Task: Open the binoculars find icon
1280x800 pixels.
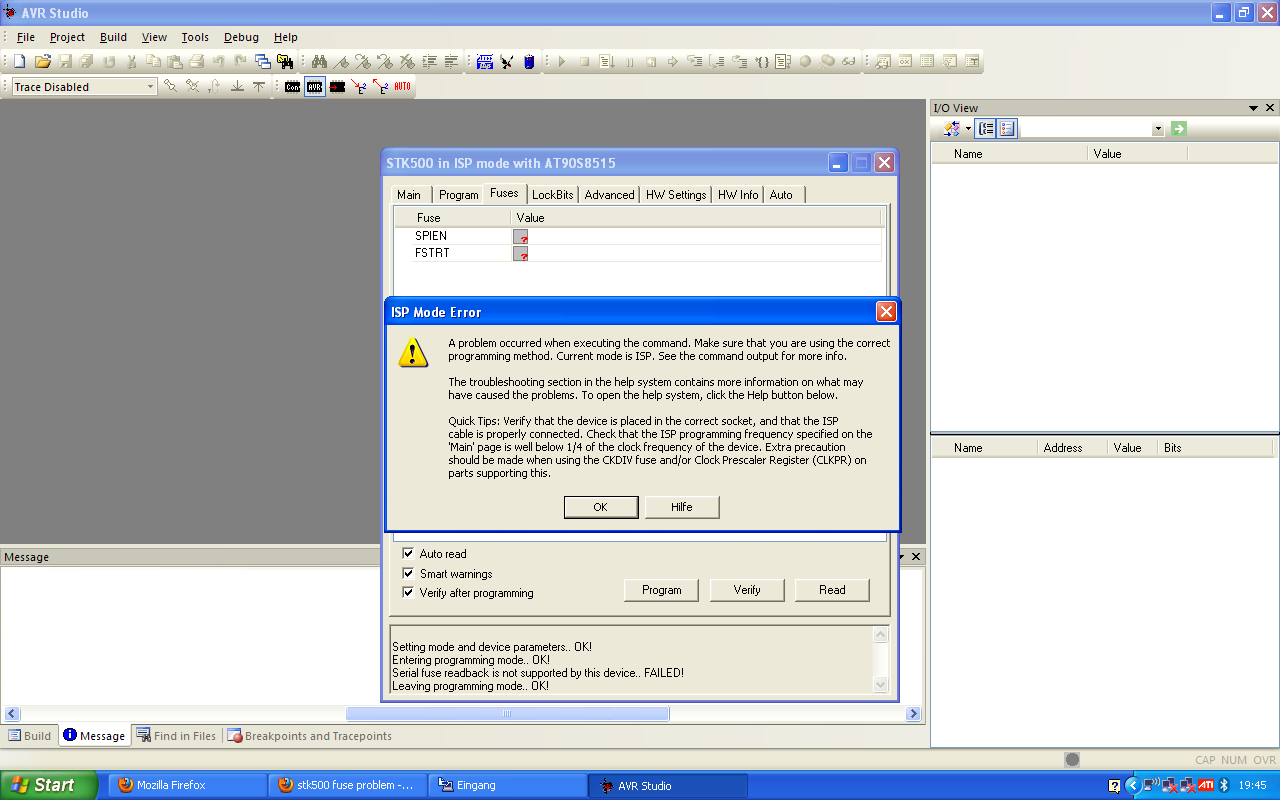Action: click(319, 62)
